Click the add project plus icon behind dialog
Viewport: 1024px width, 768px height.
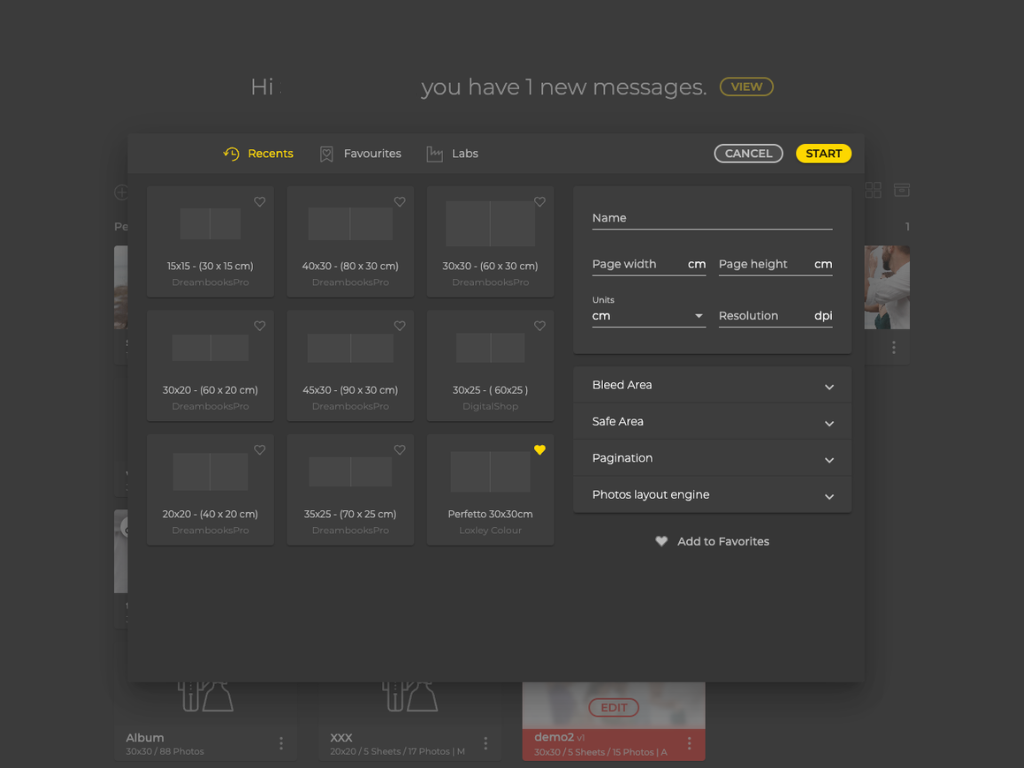click(121, 192)
